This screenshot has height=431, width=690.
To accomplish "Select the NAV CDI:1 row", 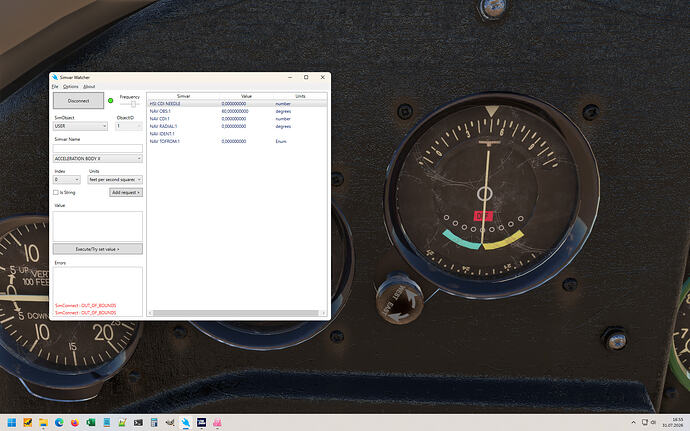I will (x=237, y=119).
